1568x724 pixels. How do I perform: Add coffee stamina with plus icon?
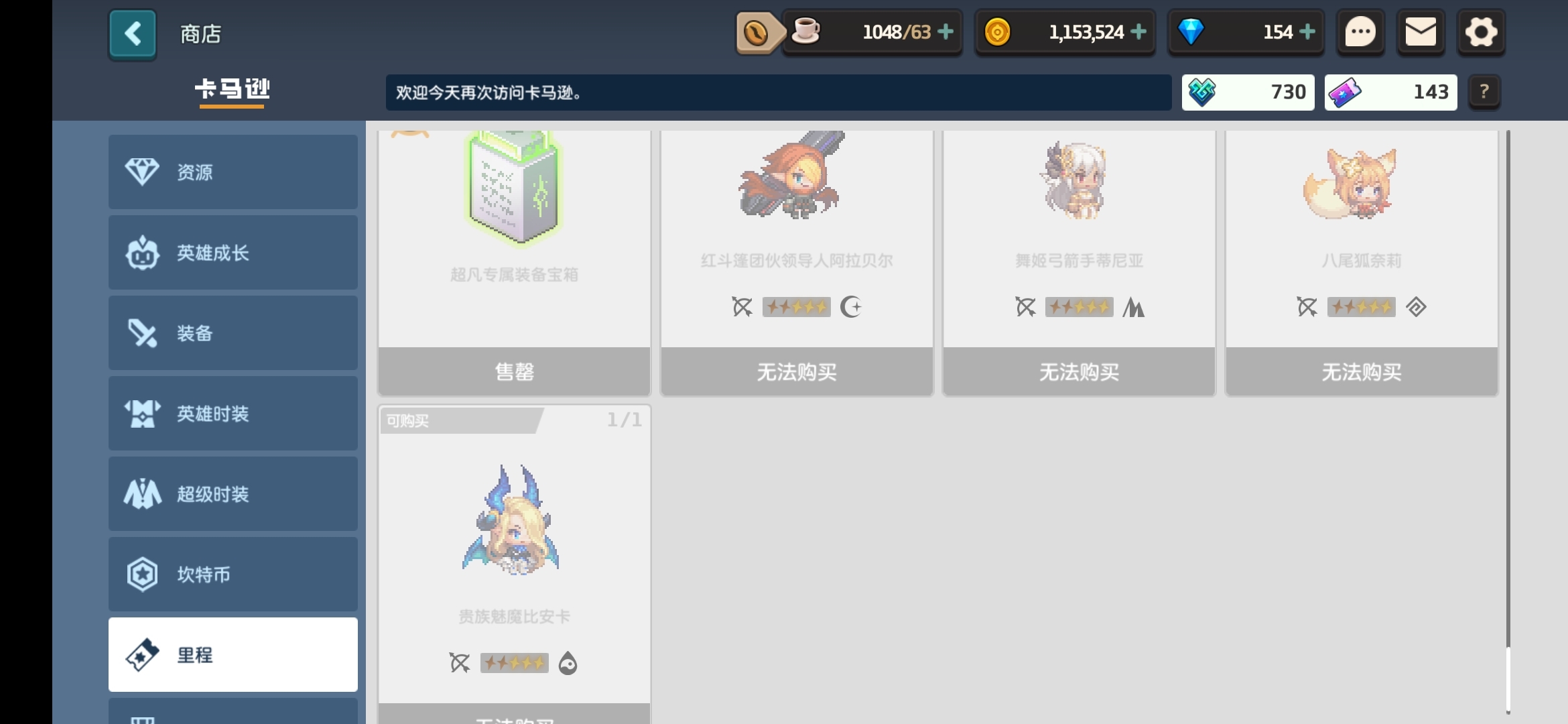pos(945,32)
